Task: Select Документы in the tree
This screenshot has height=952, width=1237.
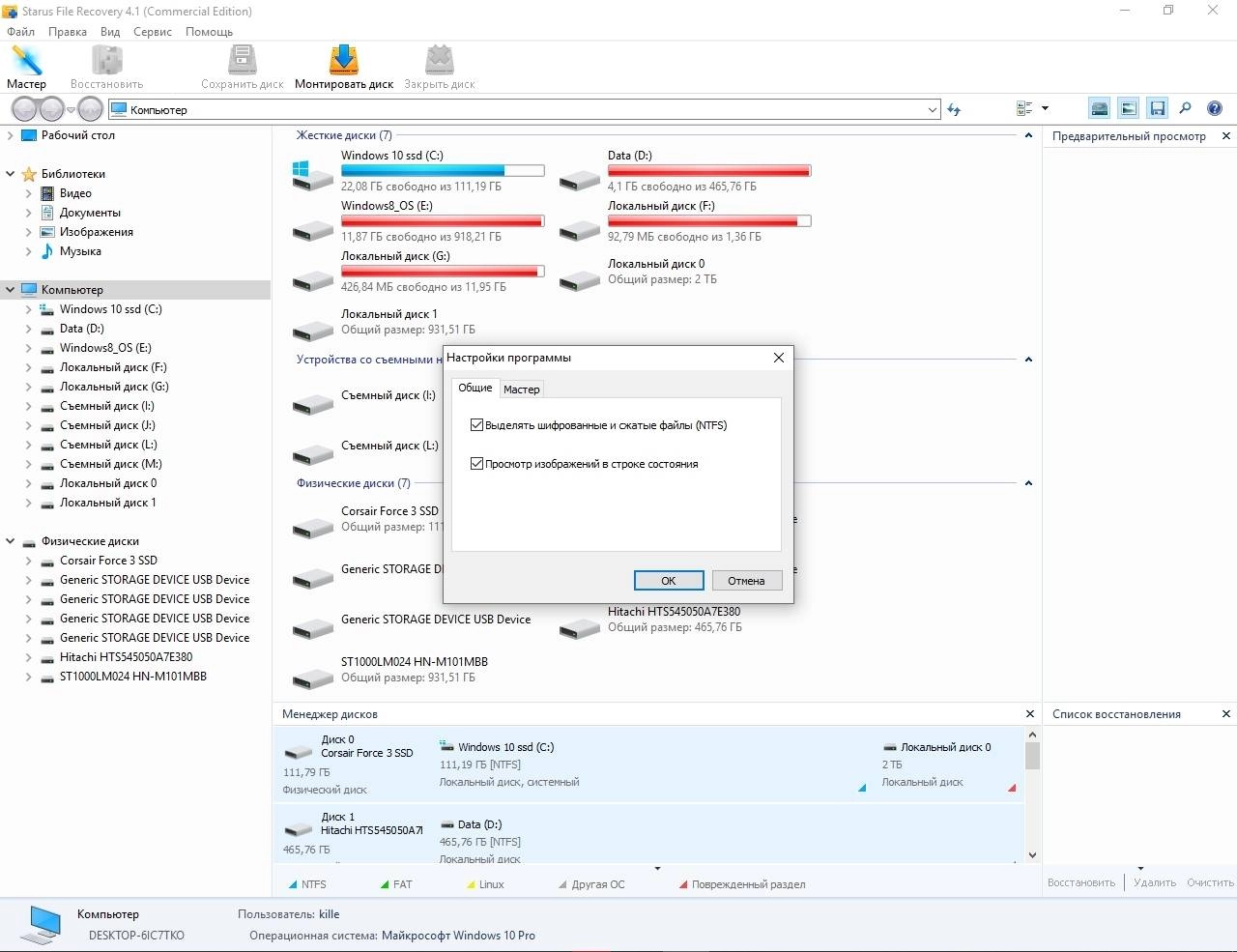Action: [x=90, y=213]
